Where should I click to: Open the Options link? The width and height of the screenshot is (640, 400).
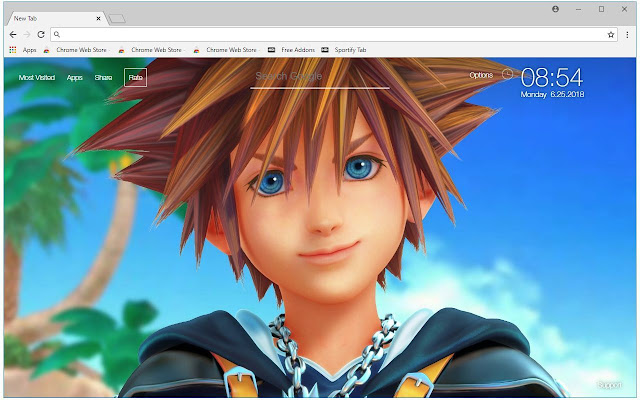(481, 75)
